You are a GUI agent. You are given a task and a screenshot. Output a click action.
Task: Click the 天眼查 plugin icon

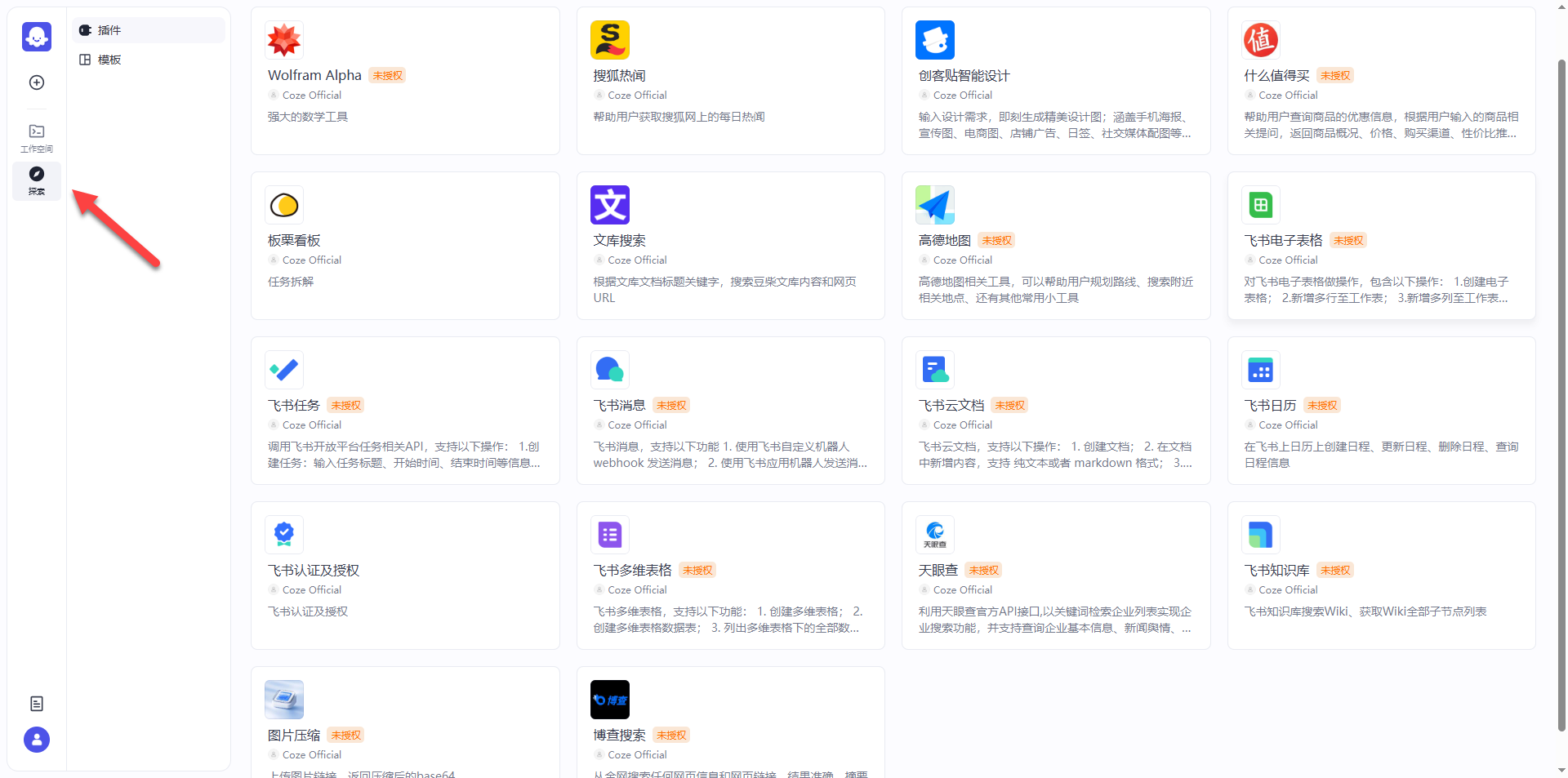934,535
